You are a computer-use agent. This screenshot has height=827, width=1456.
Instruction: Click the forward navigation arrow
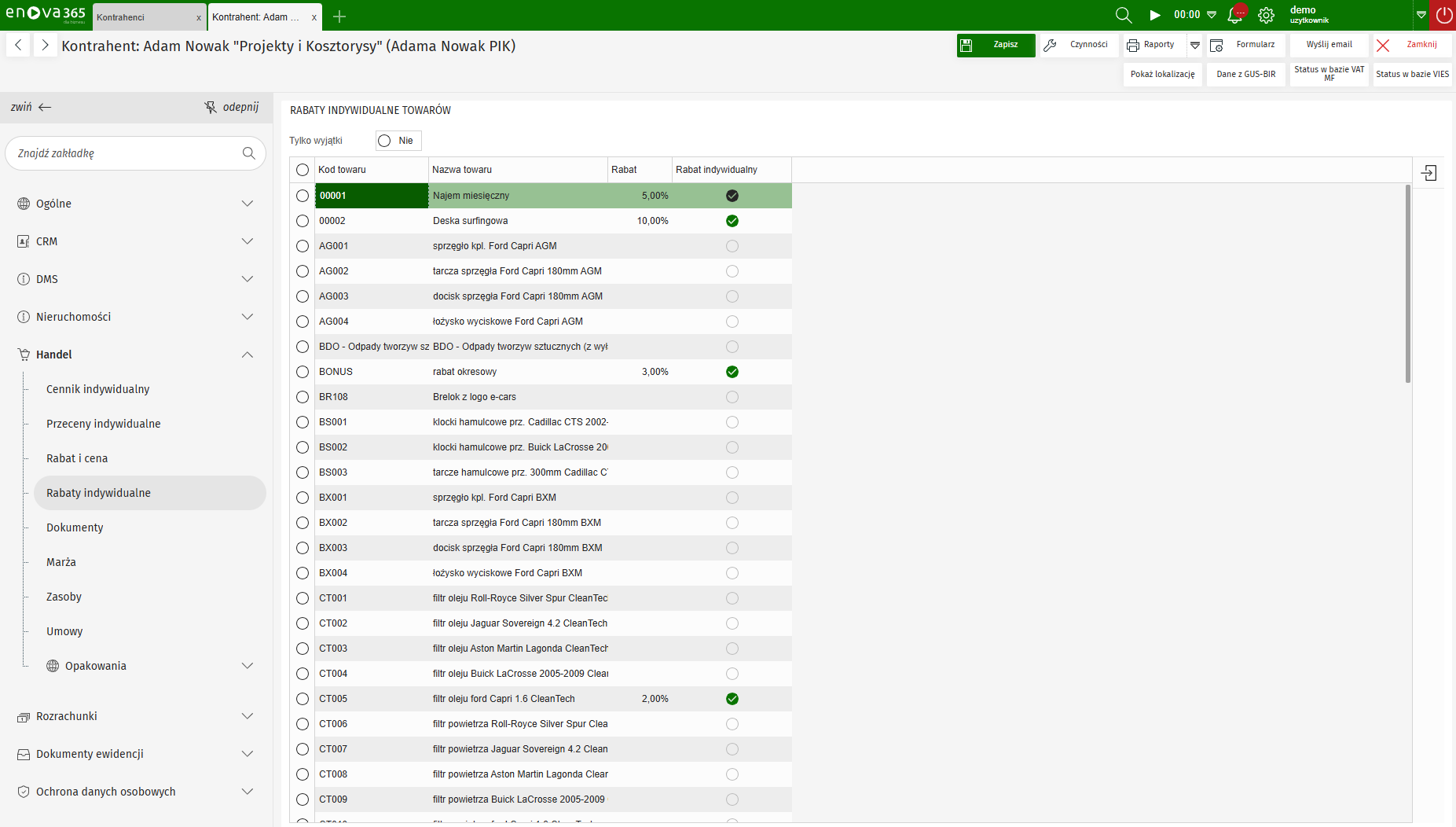[x=45, y=46]
